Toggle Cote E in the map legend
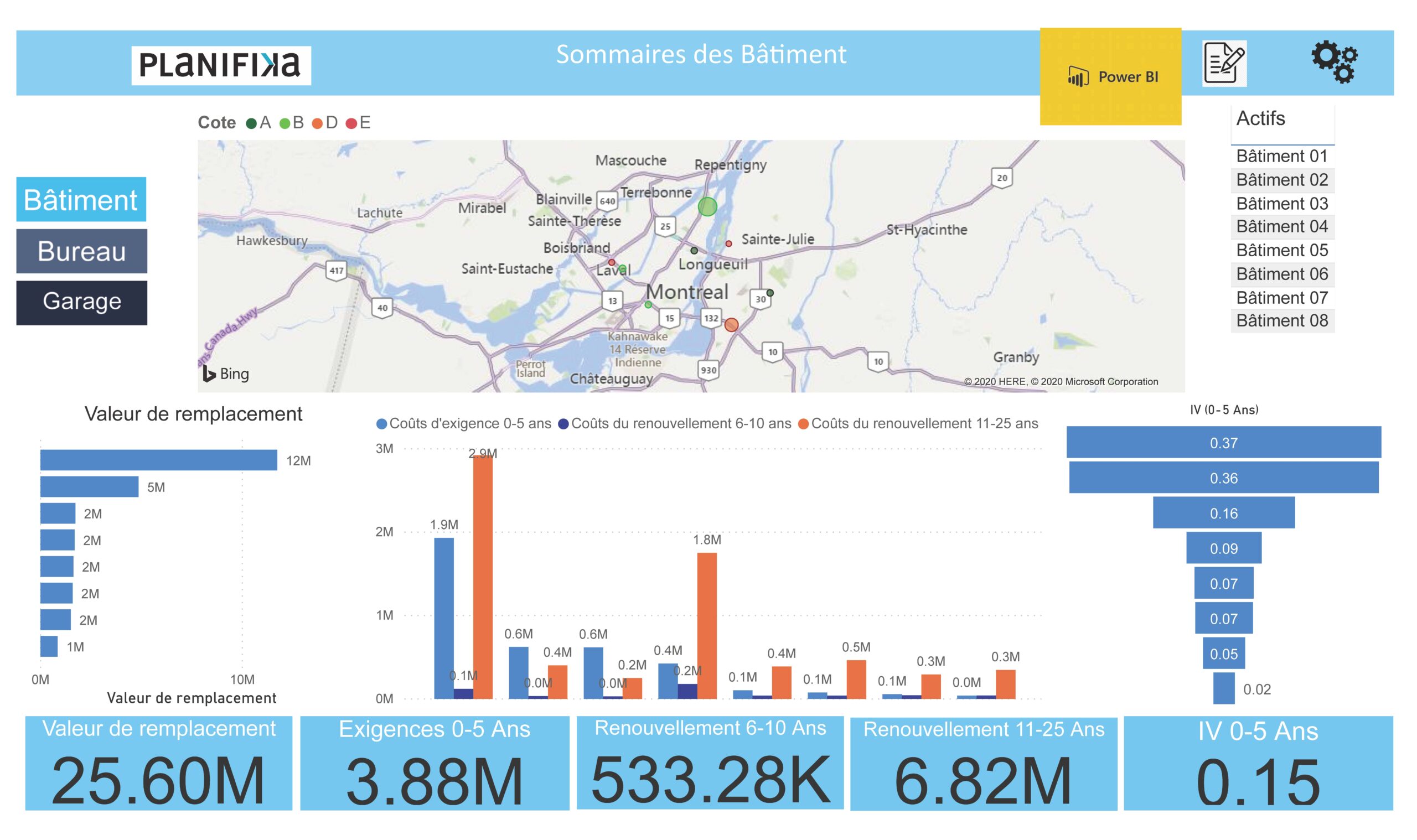1417x840 pixels. (x=356, y=122)
